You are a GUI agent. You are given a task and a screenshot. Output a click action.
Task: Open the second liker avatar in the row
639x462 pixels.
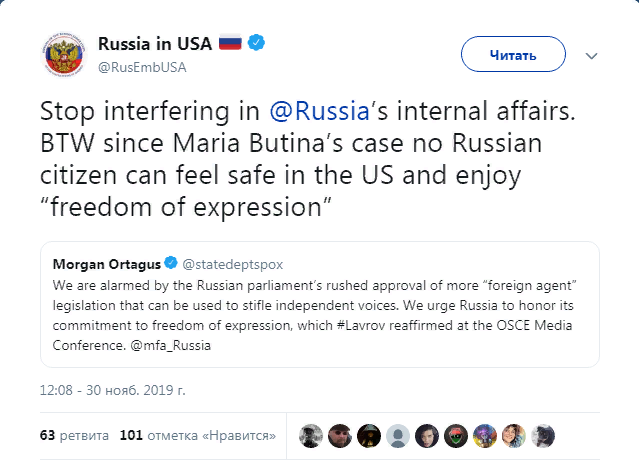(x=340, y=436)
